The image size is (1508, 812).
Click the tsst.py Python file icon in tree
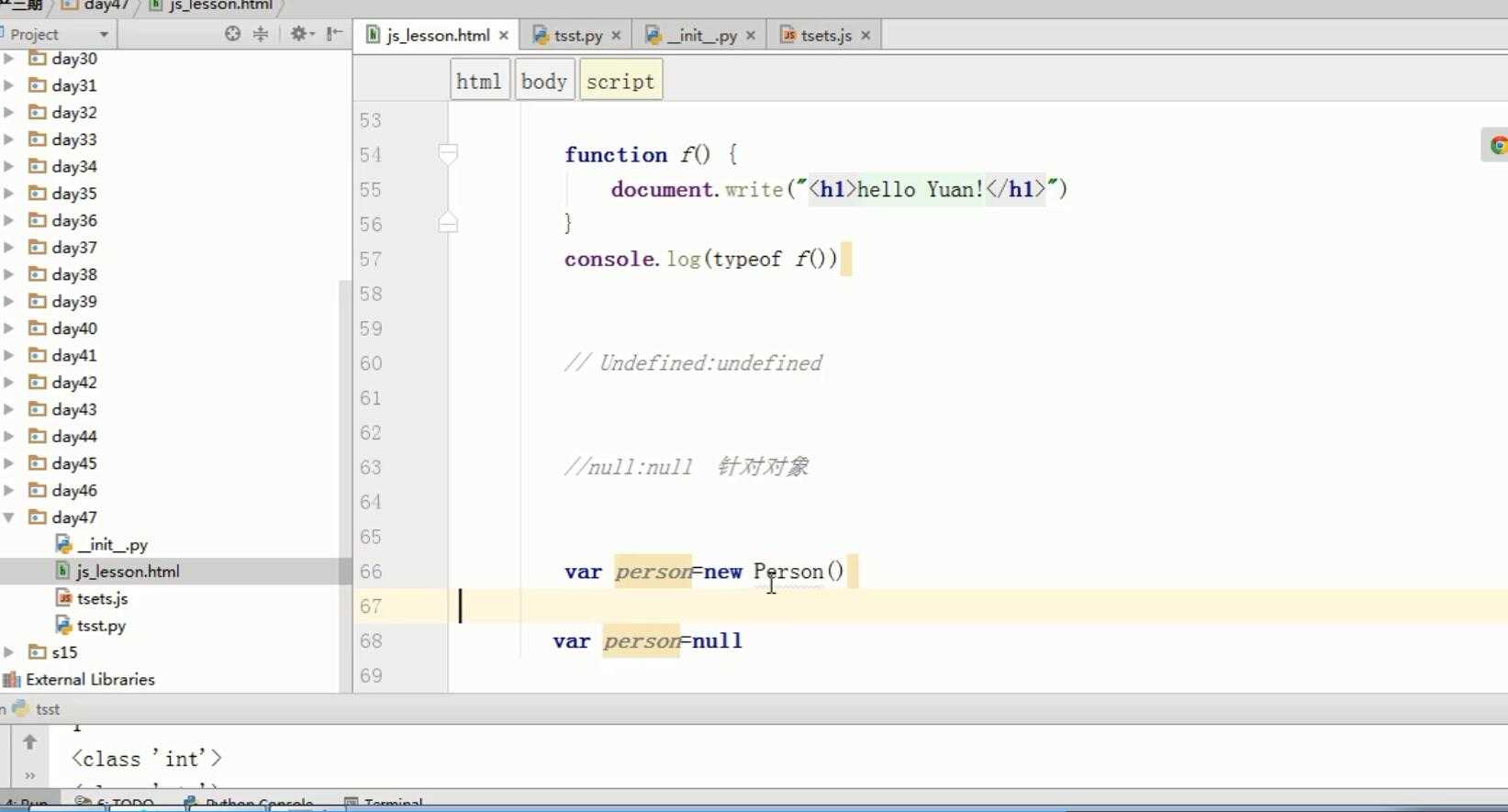(63, 626)
